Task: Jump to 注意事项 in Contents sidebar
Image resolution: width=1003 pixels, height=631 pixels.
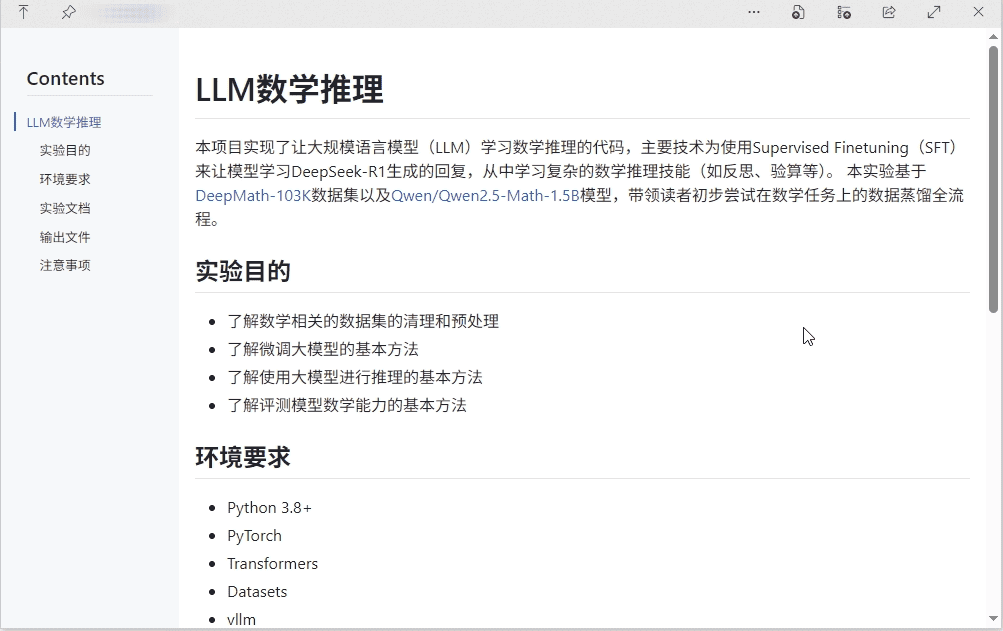Action: 65,265
